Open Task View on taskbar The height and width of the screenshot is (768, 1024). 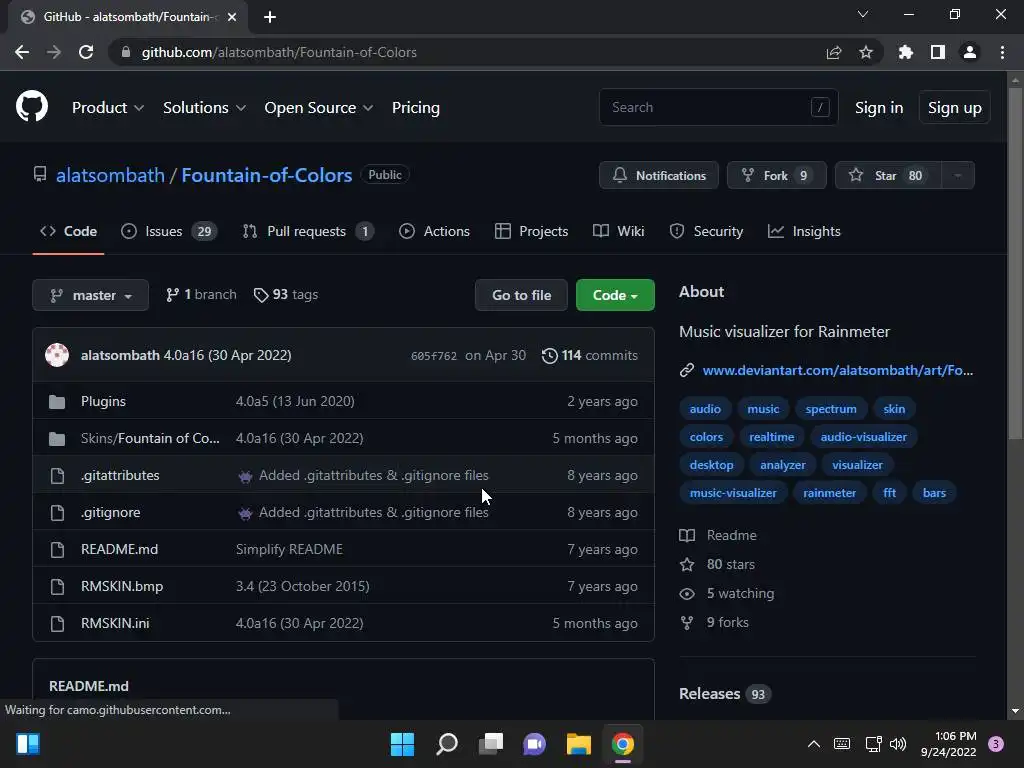491,744
